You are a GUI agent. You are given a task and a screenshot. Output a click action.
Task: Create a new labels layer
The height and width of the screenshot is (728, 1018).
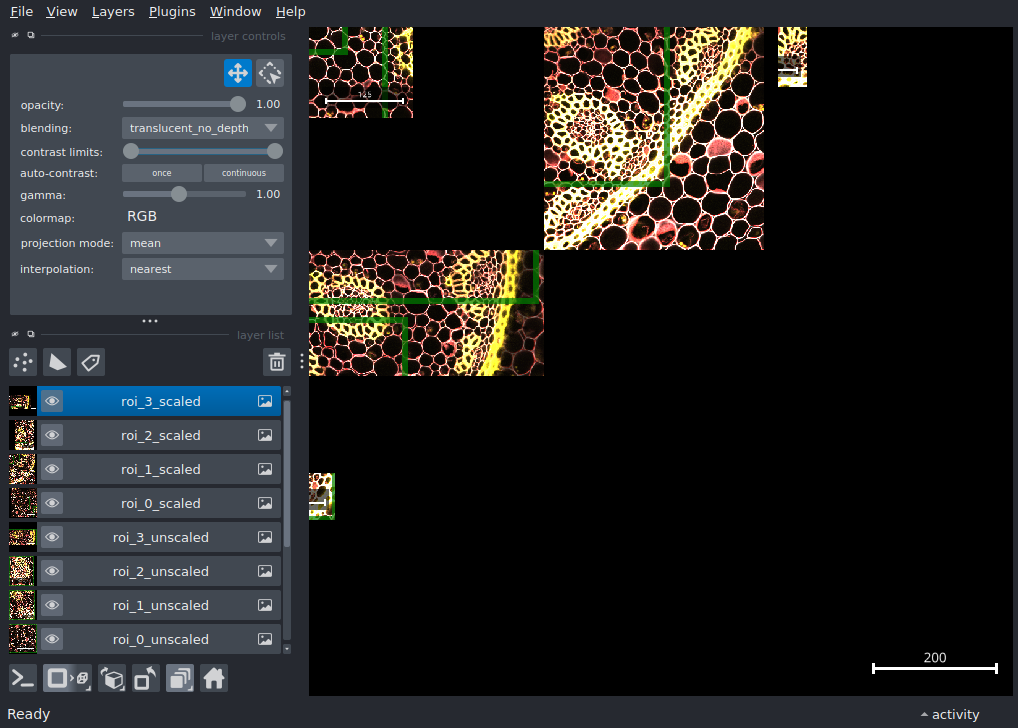point(91,362)
